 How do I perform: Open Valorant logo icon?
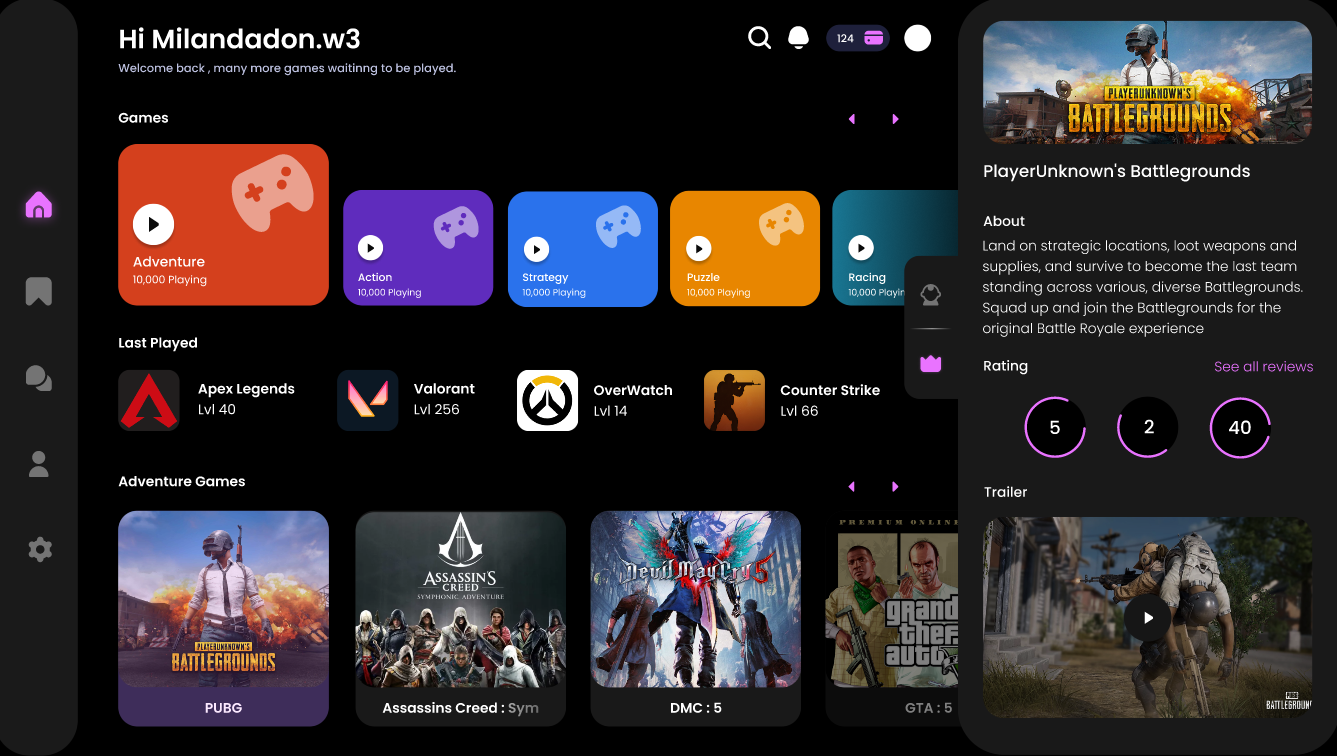[x=367, y=400]
